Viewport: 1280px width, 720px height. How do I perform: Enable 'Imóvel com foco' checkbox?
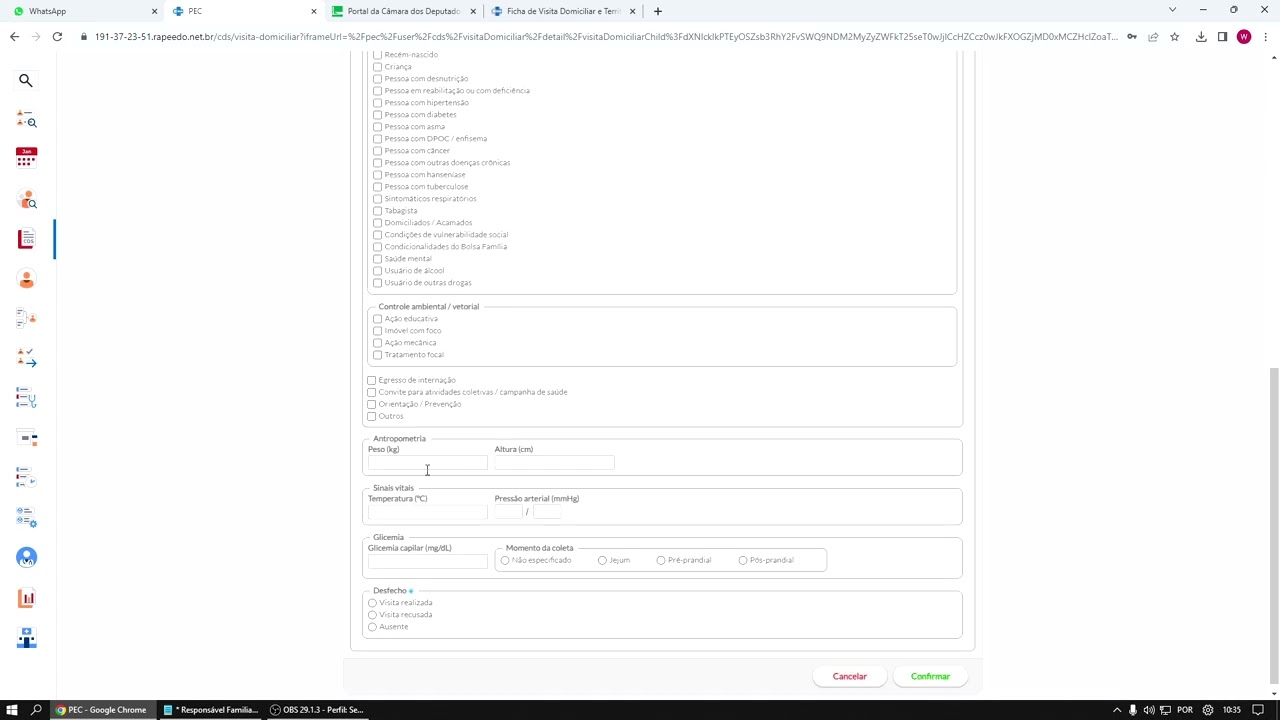point(377,331)
